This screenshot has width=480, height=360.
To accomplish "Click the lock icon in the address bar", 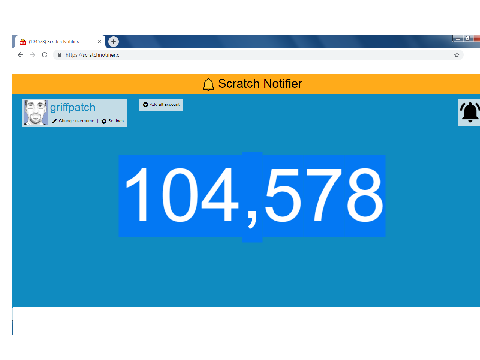I will (x=59, y=55).
